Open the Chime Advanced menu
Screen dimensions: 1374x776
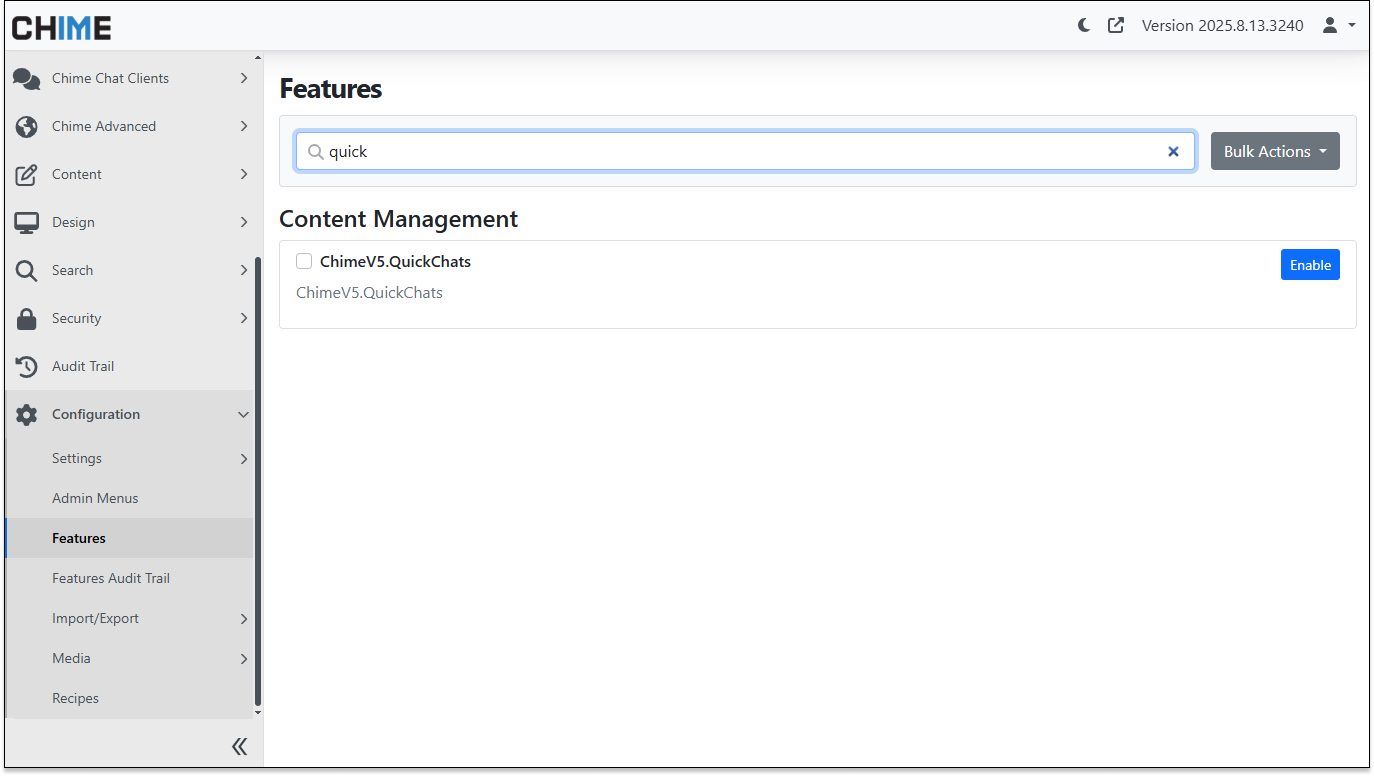130,126
